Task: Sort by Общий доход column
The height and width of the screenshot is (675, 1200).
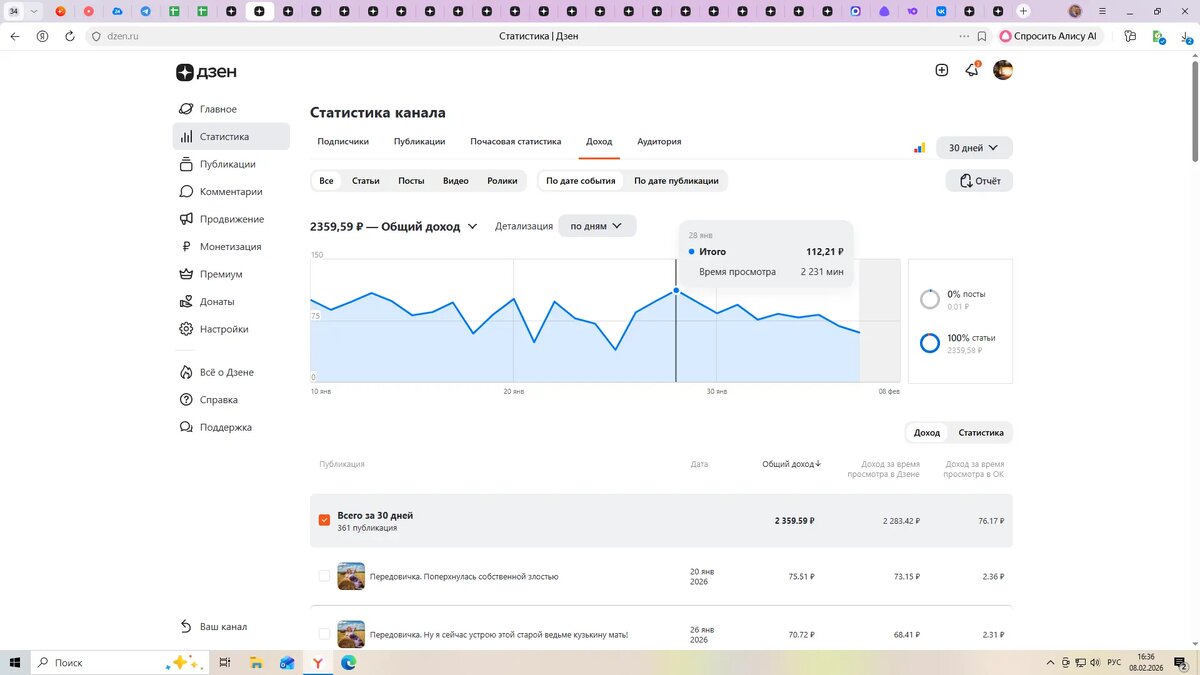Action: click(791, 464)
